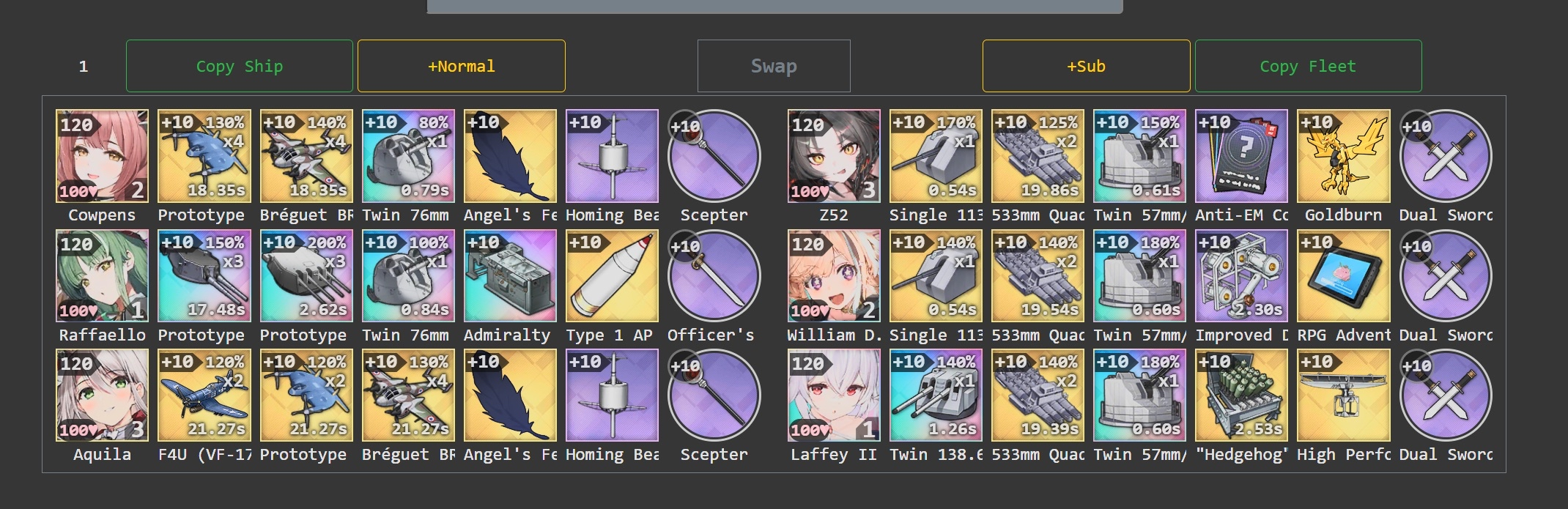Open Goldburn equipment icon

pyautogui.click(x=1343, y=156)
